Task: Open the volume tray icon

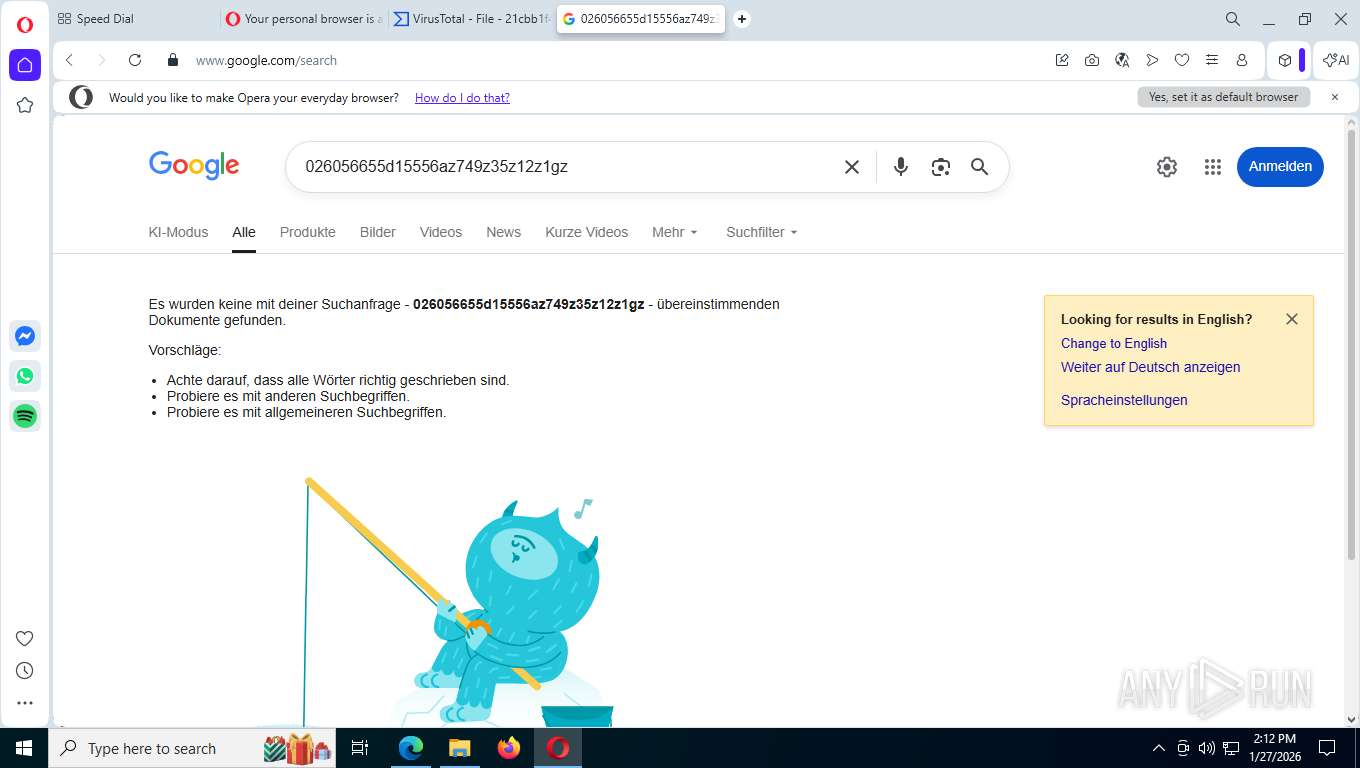Action: point(1207,748)
